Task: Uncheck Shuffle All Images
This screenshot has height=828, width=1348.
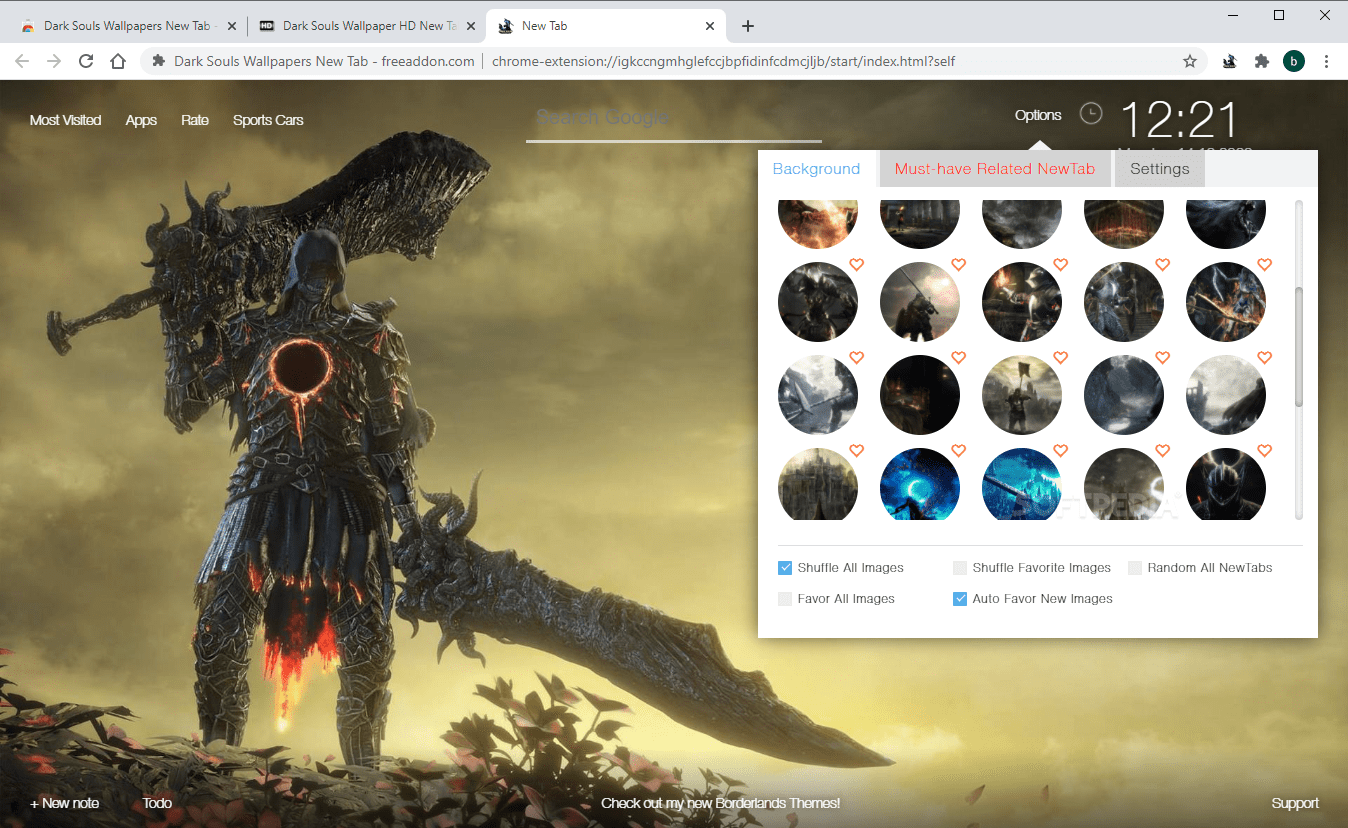Action: click(x=785, y=568)
